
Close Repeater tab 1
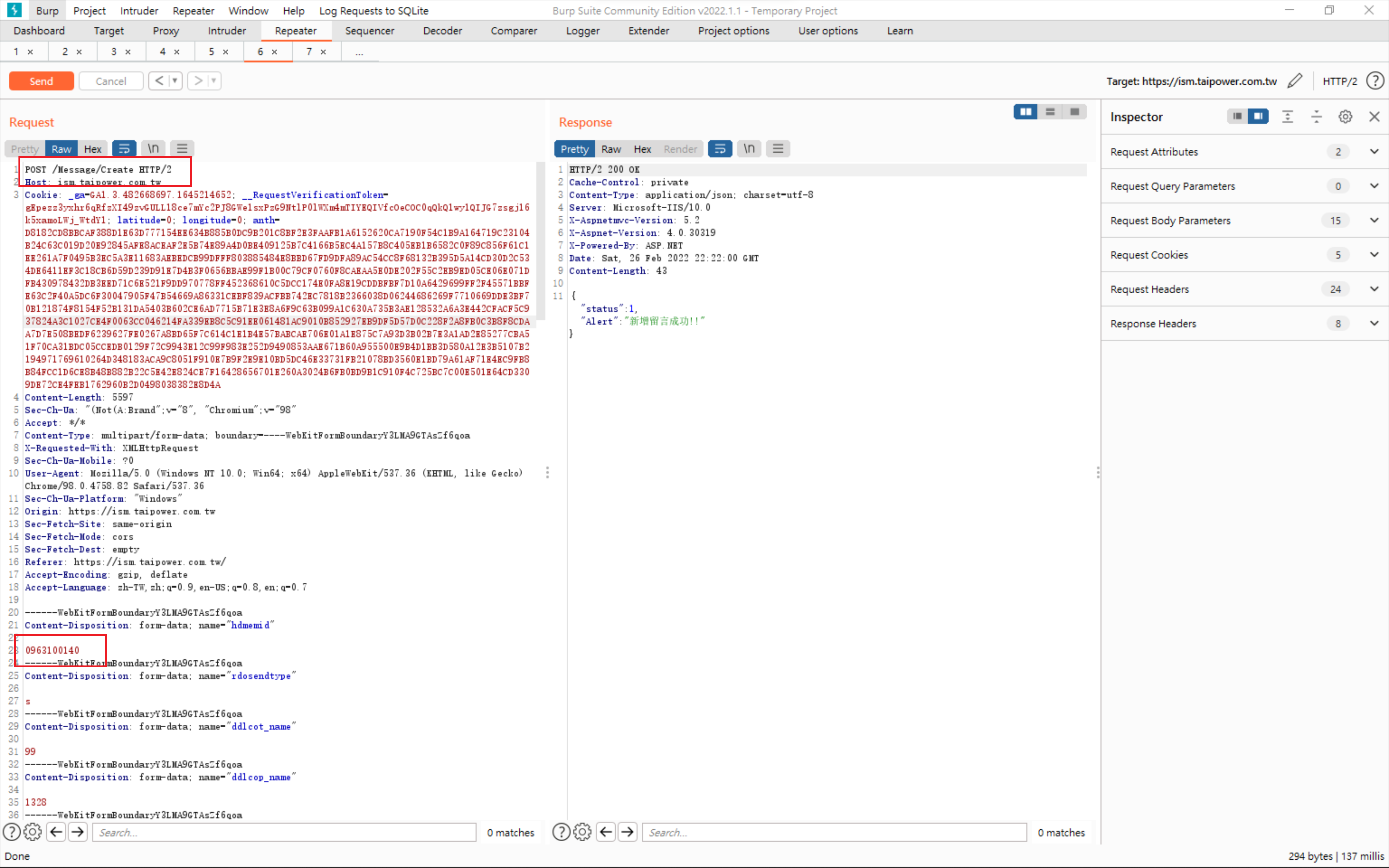coord(30,52)
